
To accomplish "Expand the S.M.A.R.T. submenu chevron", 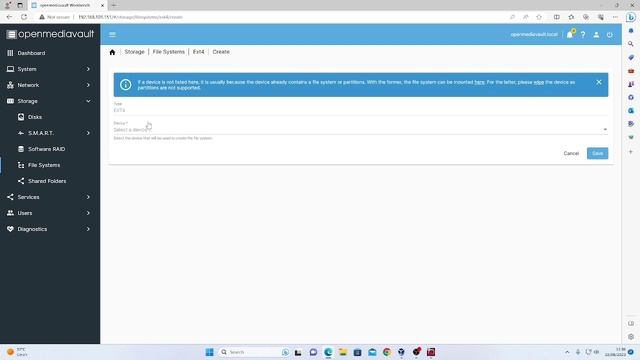I will point(88,133).
